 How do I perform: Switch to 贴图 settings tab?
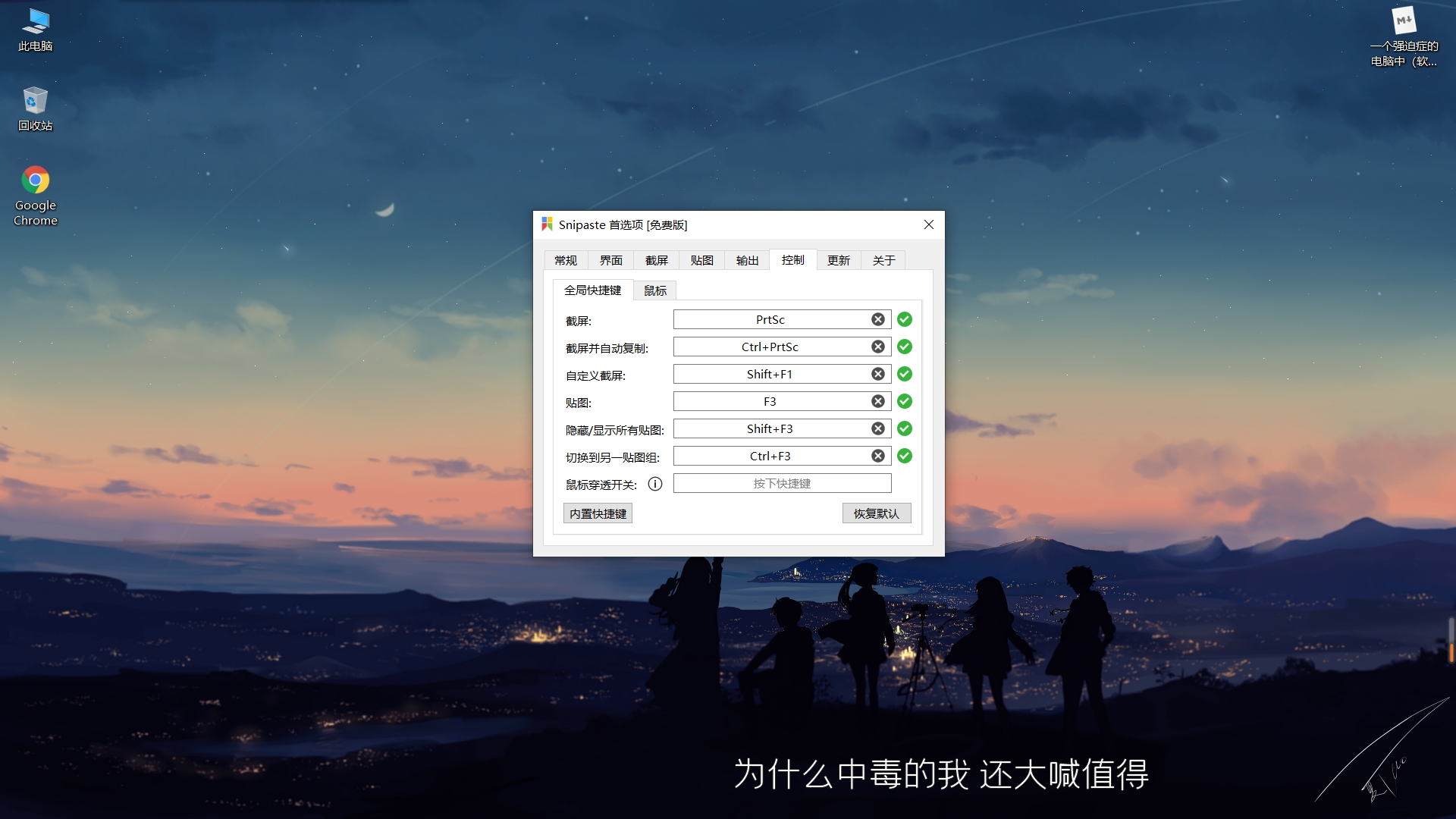pos(702,260)
